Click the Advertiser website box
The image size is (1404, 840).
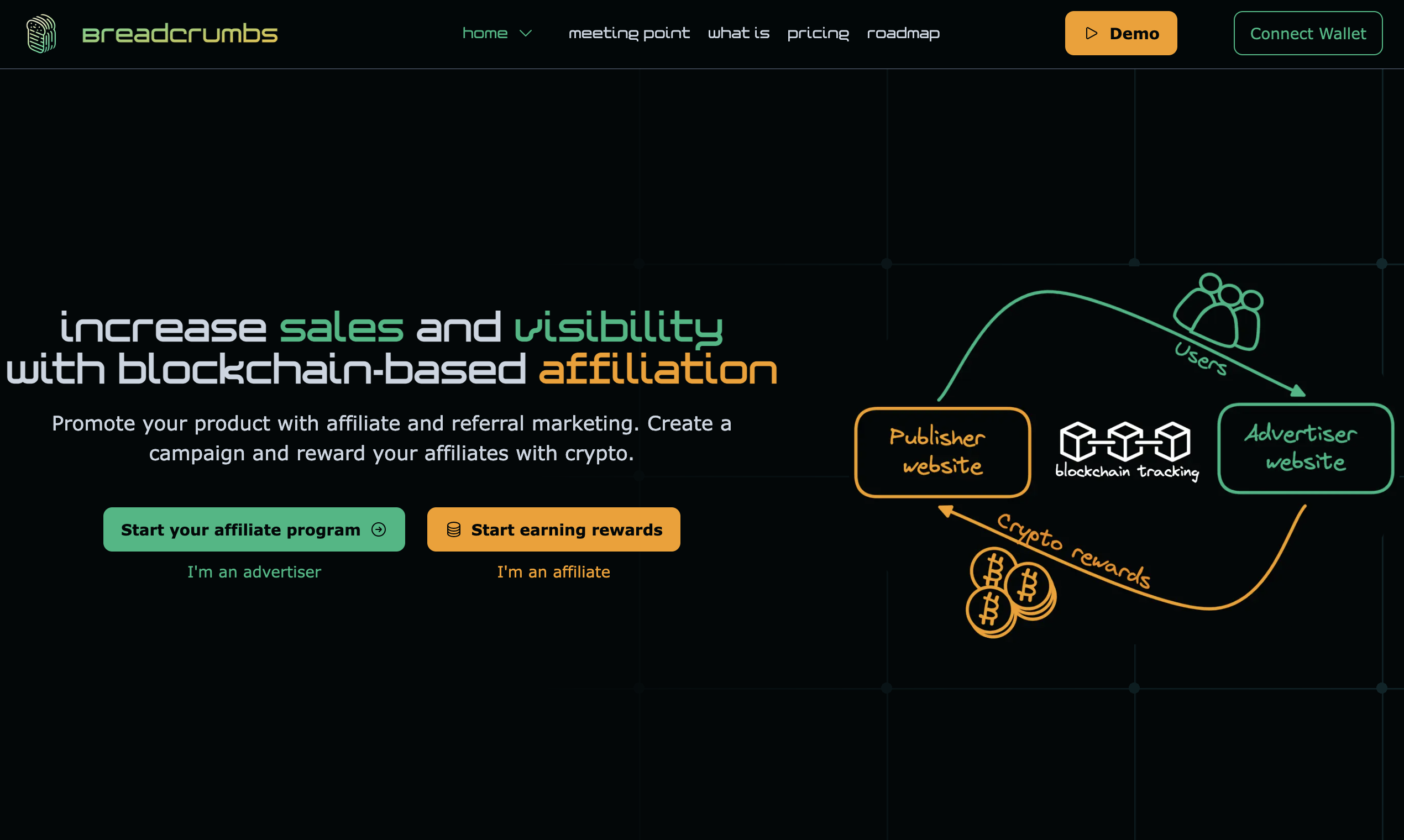point(1305,448)
